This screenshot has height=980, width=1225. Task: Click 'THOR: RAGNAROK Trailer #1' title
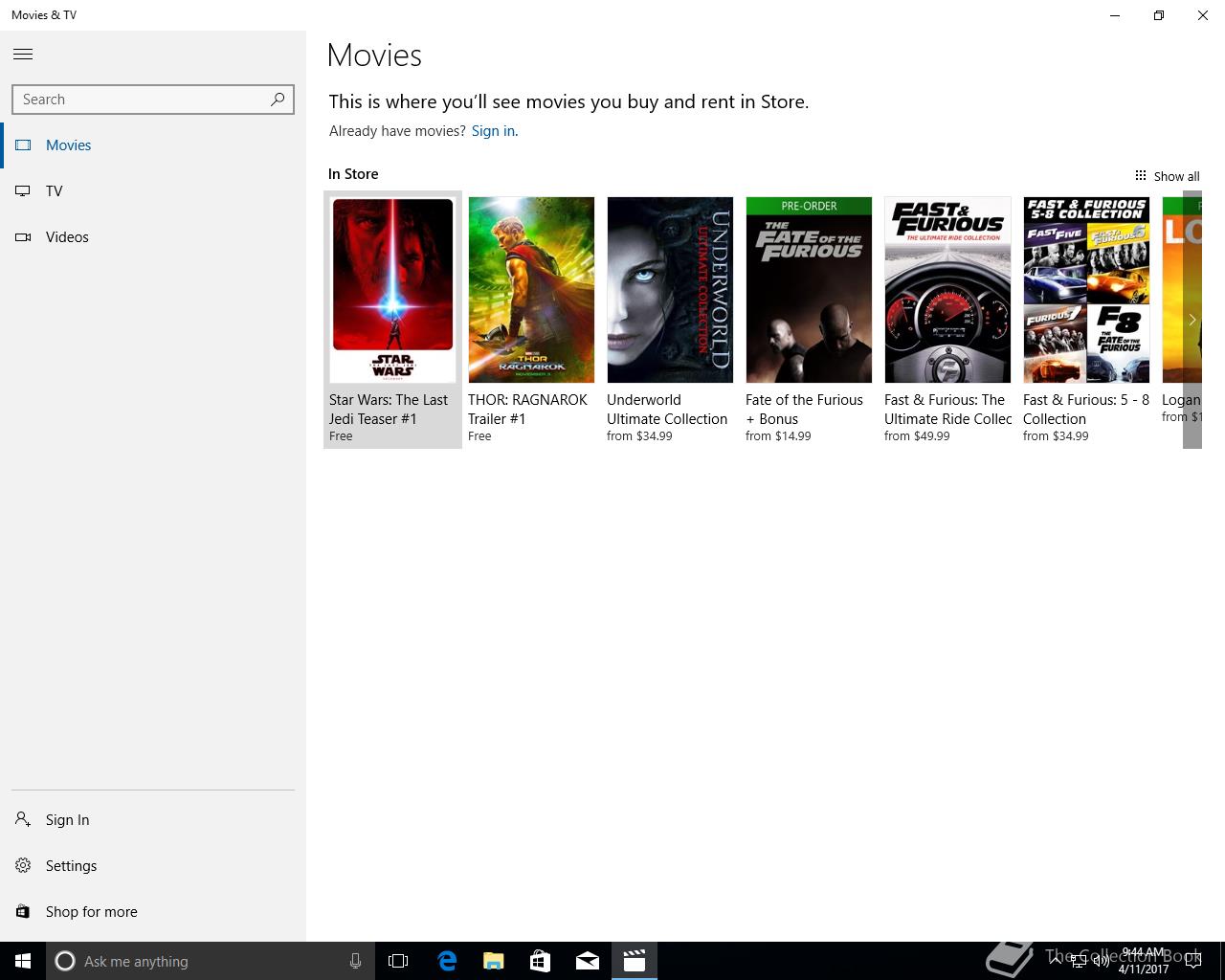coord(527,410)
